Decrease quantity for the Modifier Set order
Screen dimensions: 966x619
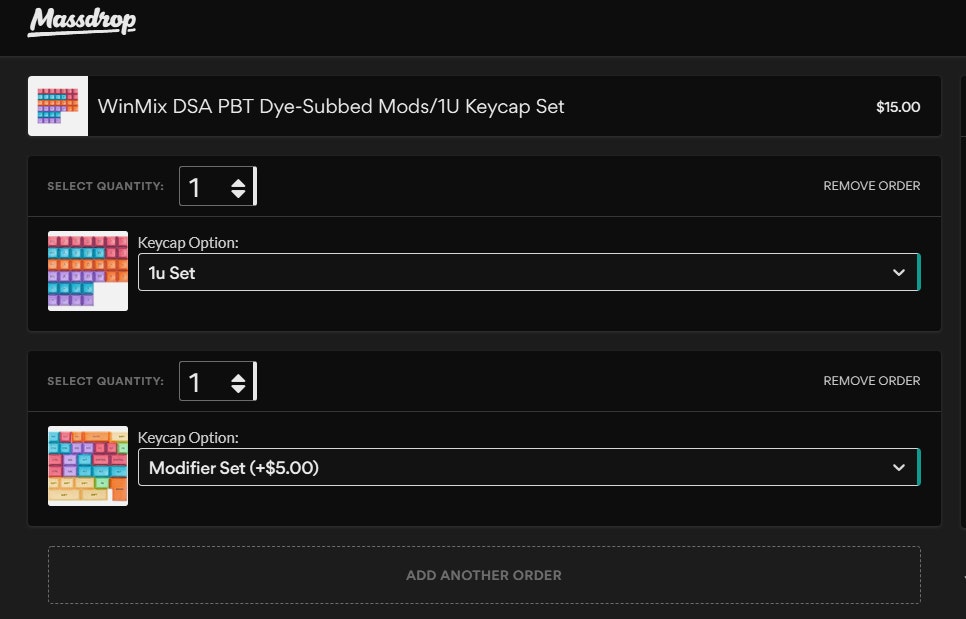click(x=238, y=388)
